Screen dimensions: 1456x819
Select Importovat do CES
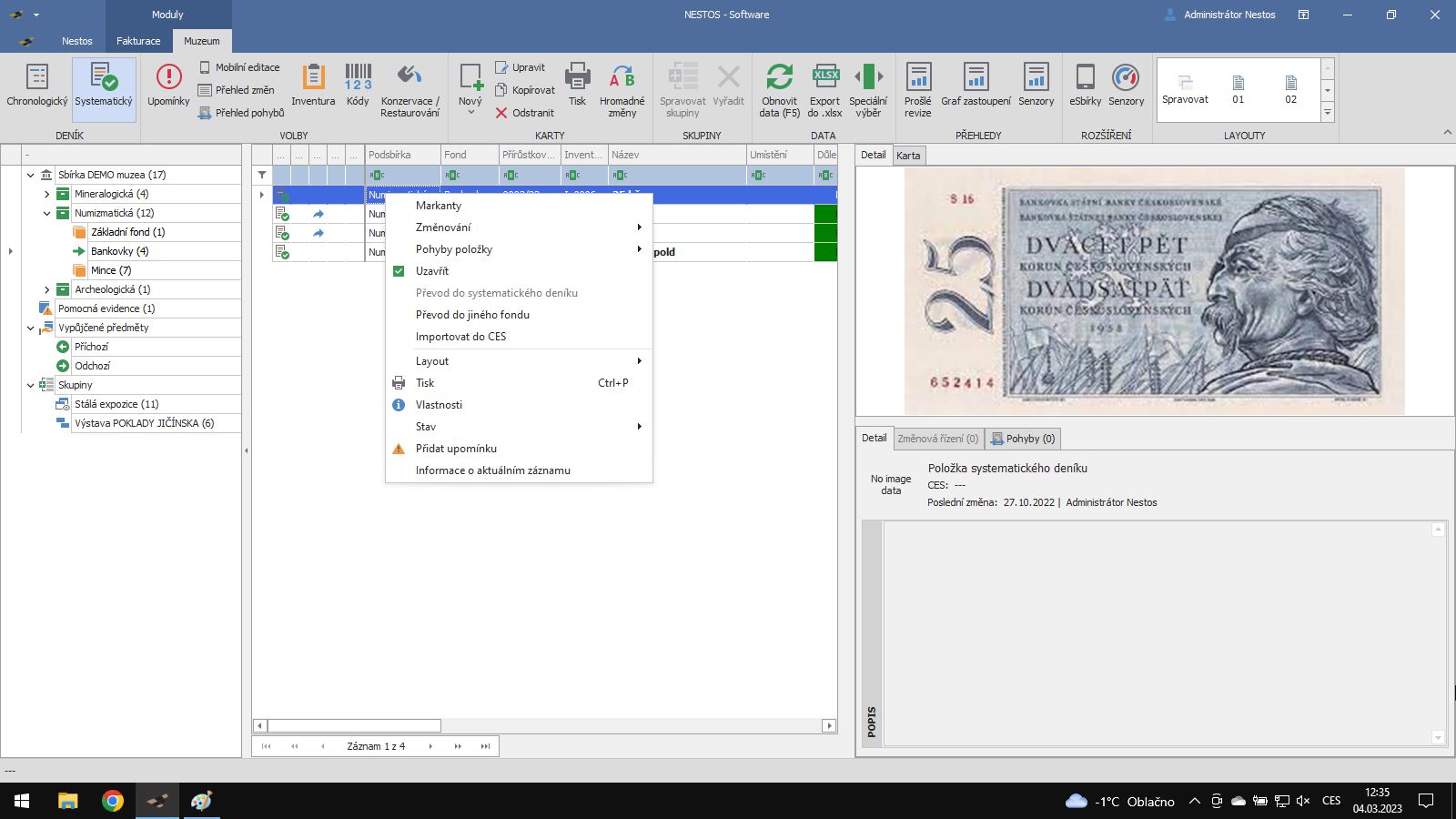click(x=519, y=337)
